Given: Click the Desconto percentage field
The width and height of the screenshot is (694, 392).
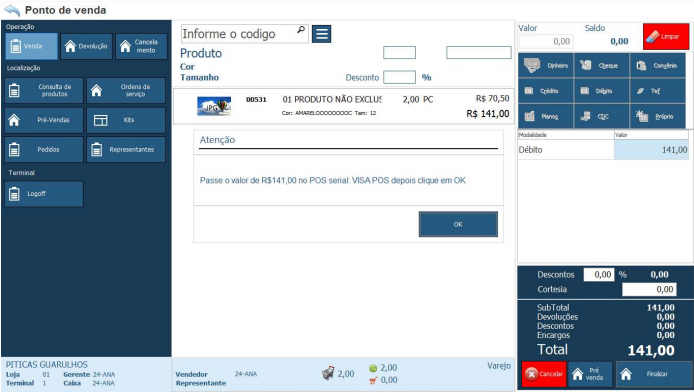Looking at the screenshot, I should (x=399, y=77).
